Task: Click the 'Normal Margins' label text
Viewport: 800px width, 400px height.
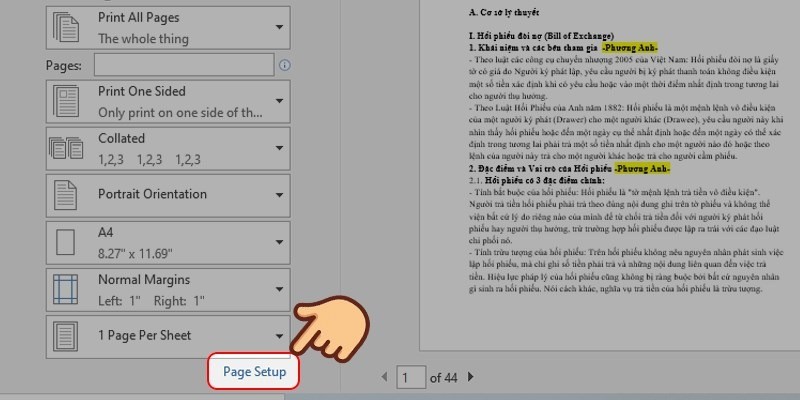Action: pyautogui.click(x=144, y=280)
